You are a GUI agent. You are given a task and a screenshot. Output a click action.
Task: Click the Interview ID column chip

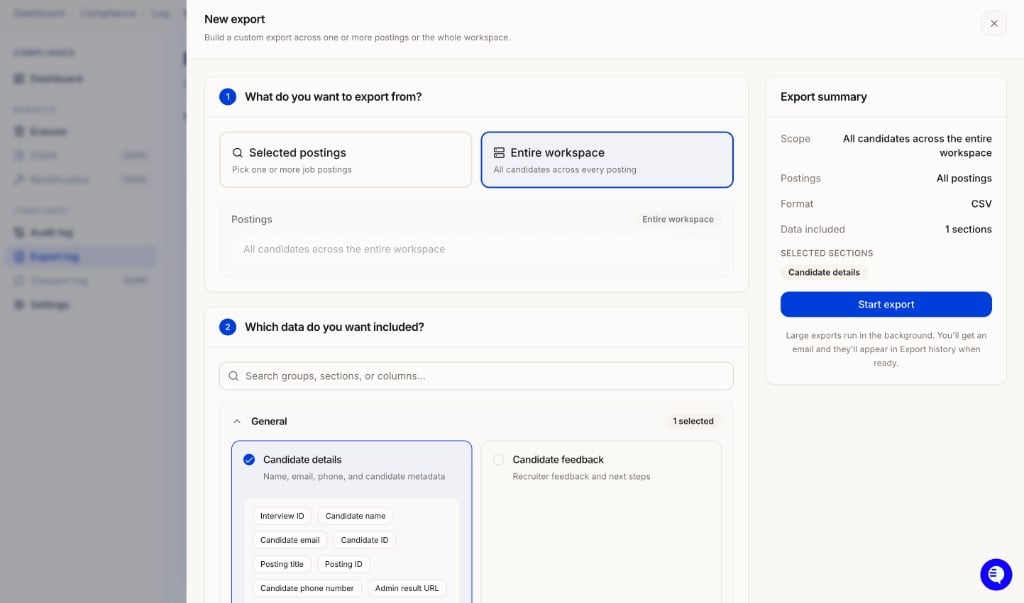tap(282, 516)
